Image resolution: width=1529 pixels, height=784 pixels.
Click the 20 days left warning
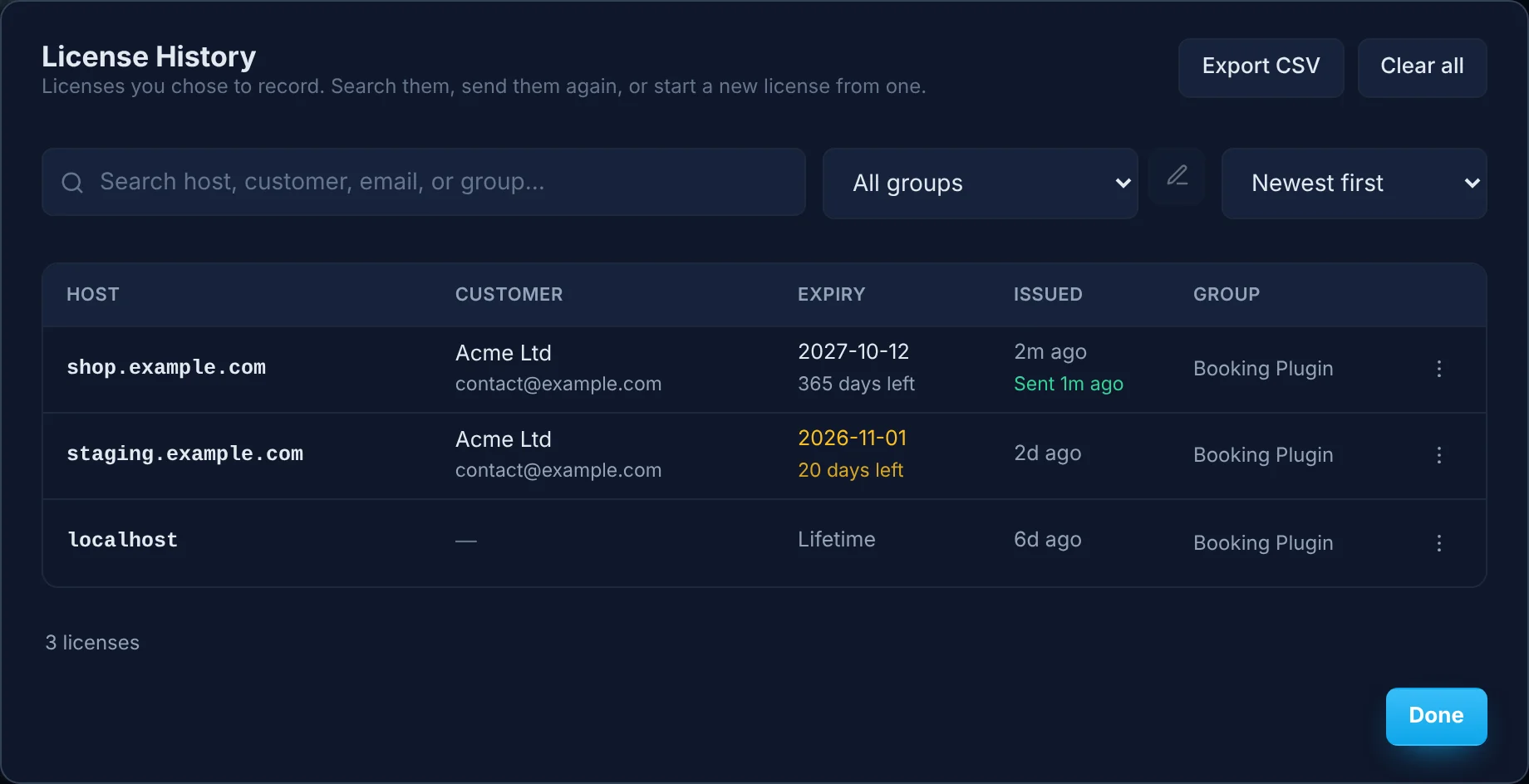[x=850, y=470]
